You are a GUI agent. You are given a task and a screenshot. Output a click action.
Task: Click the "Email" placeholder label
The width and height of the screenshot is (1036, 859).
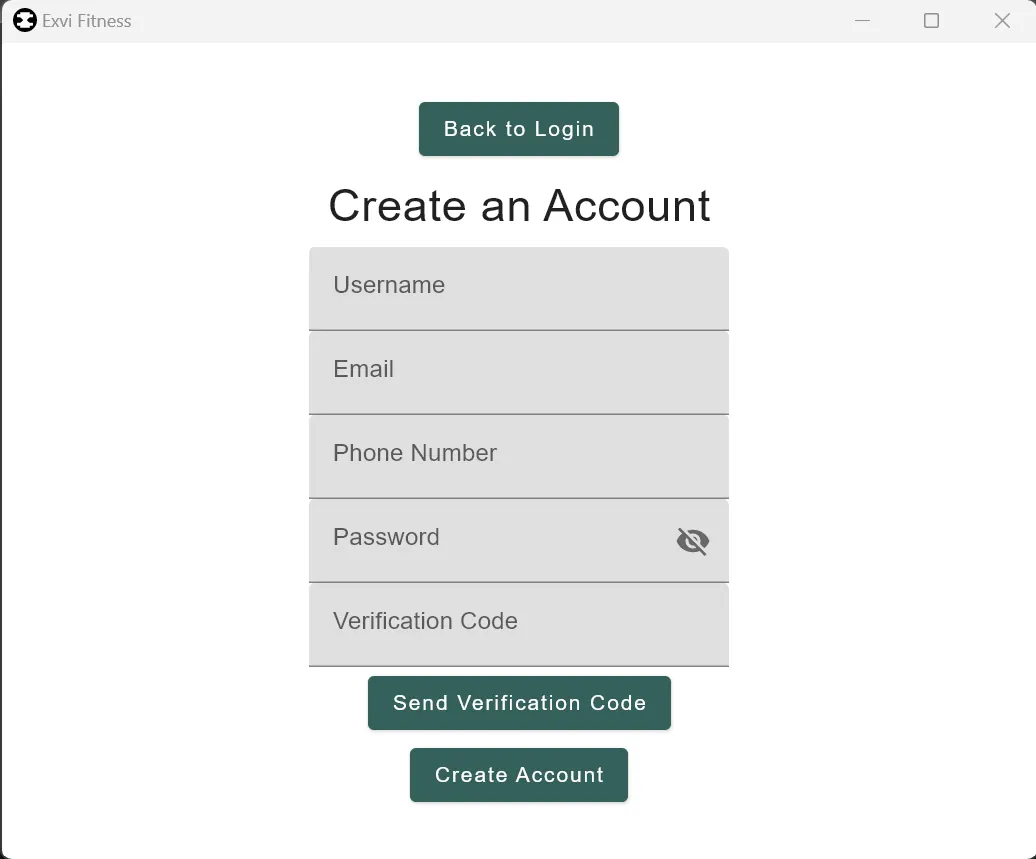[x=363, y=369]
